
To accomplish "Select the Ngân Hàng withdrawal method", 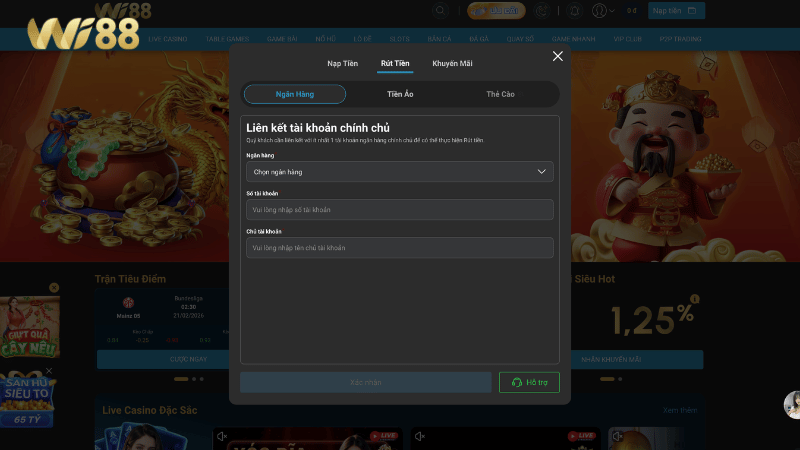I will click(295, 94).
